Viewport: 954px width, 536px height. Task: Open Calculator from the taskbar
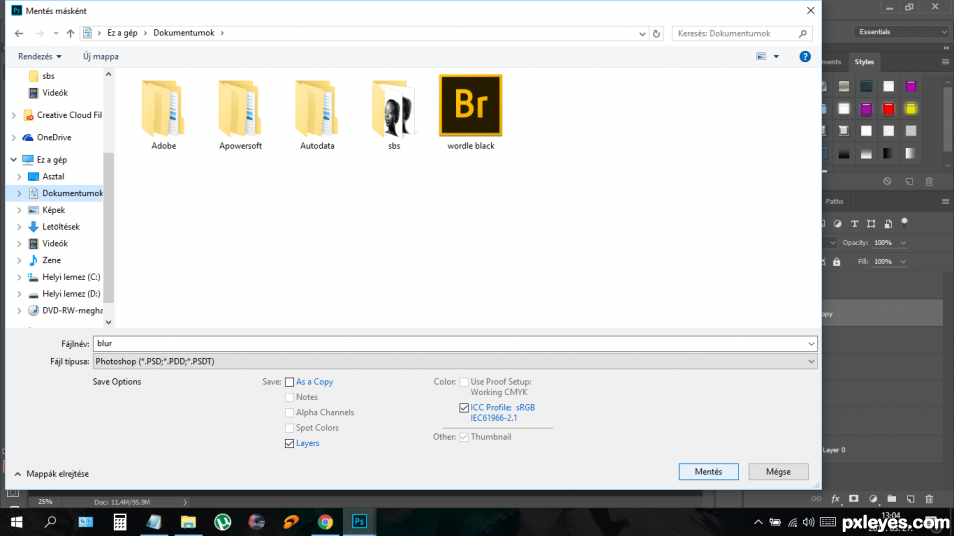click(x=120, y=522)
